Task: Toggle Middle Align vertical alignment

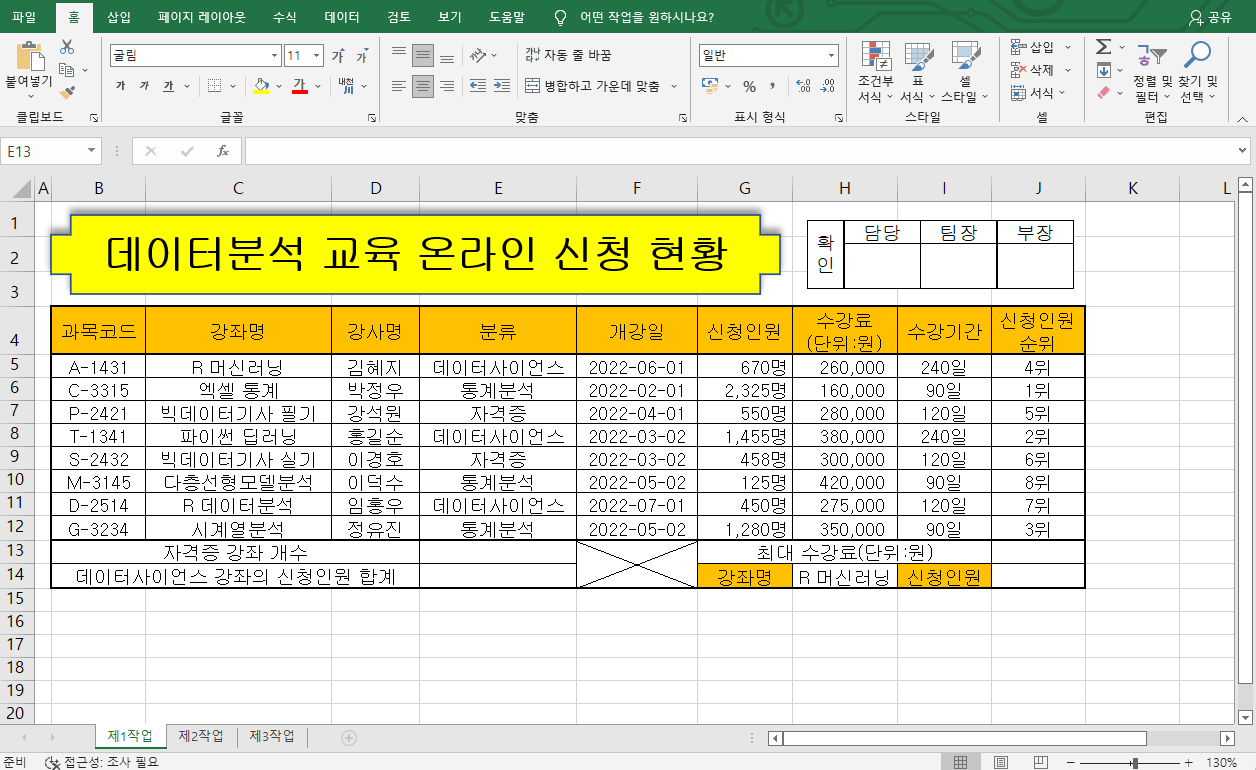Action: point(423,56)
